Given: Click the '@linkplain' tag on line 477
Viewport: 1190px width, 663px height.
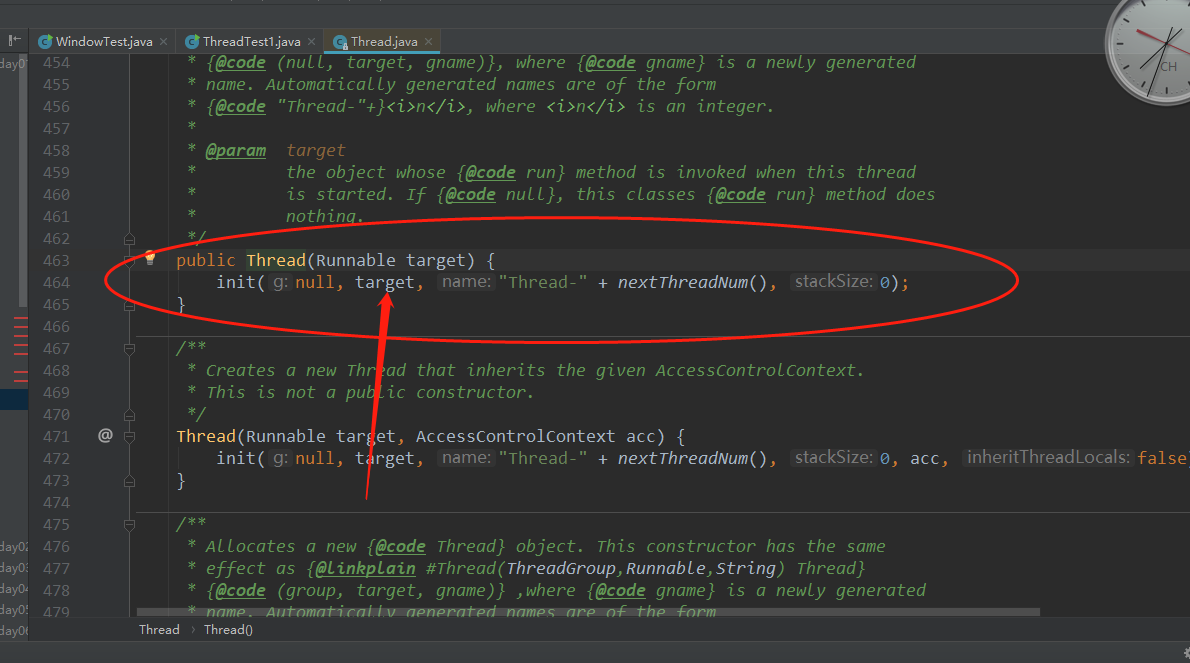Looking at the screenshot, I should tap(365, 568).
